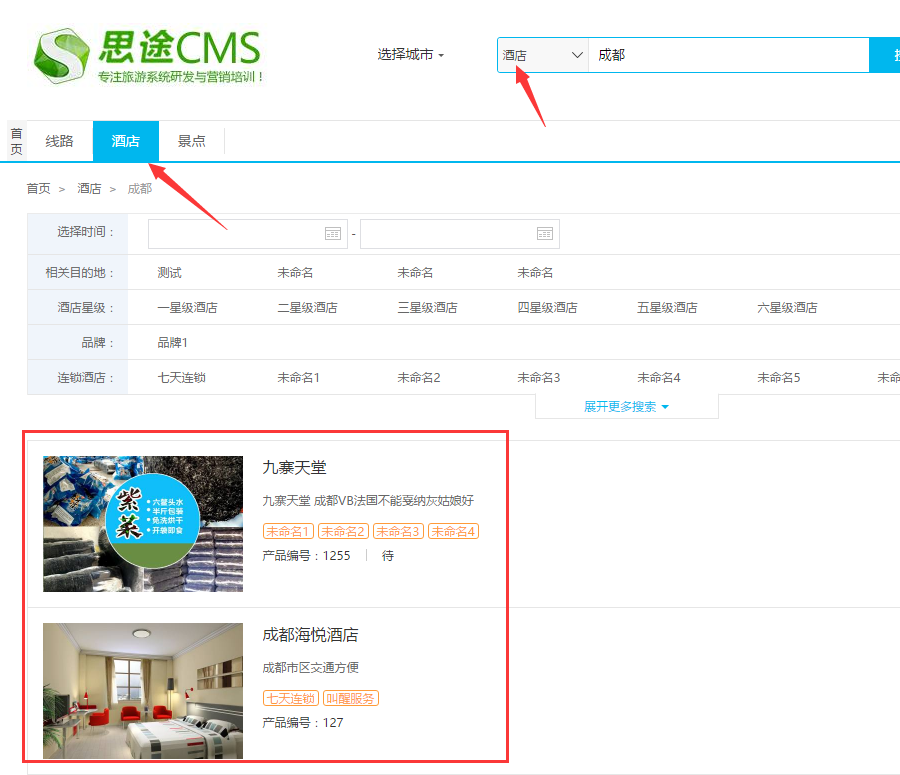Image resolution: width=900 pixels, height=775 pixels.
Task: Click the start date input field
Action: point(235,234)
